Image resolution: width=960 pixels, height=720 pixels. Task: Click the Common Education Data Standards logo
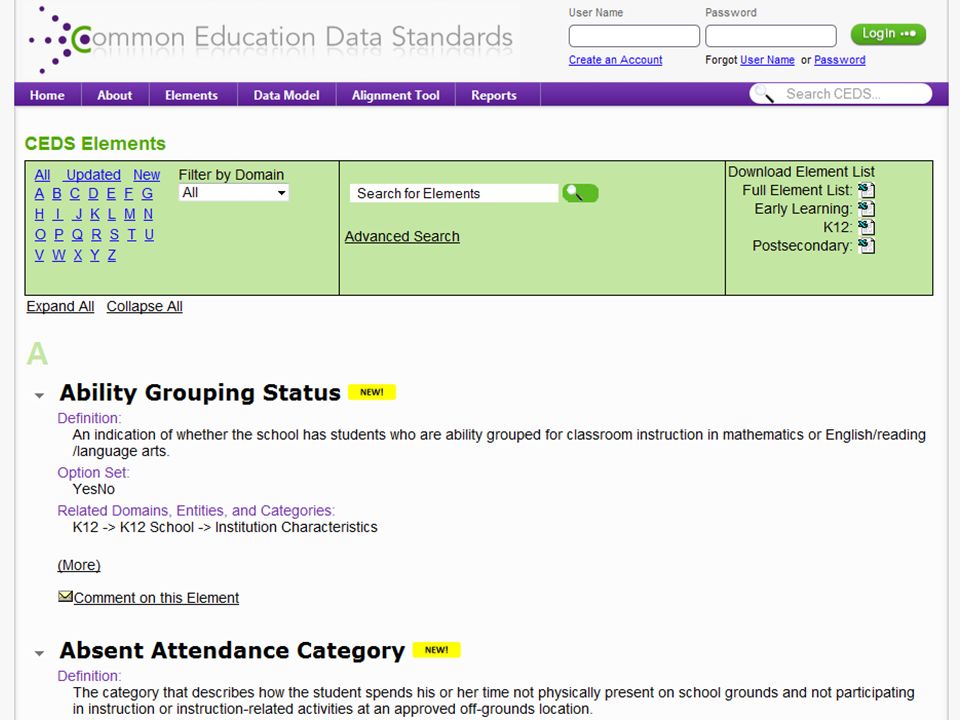[x=271, y=39]
